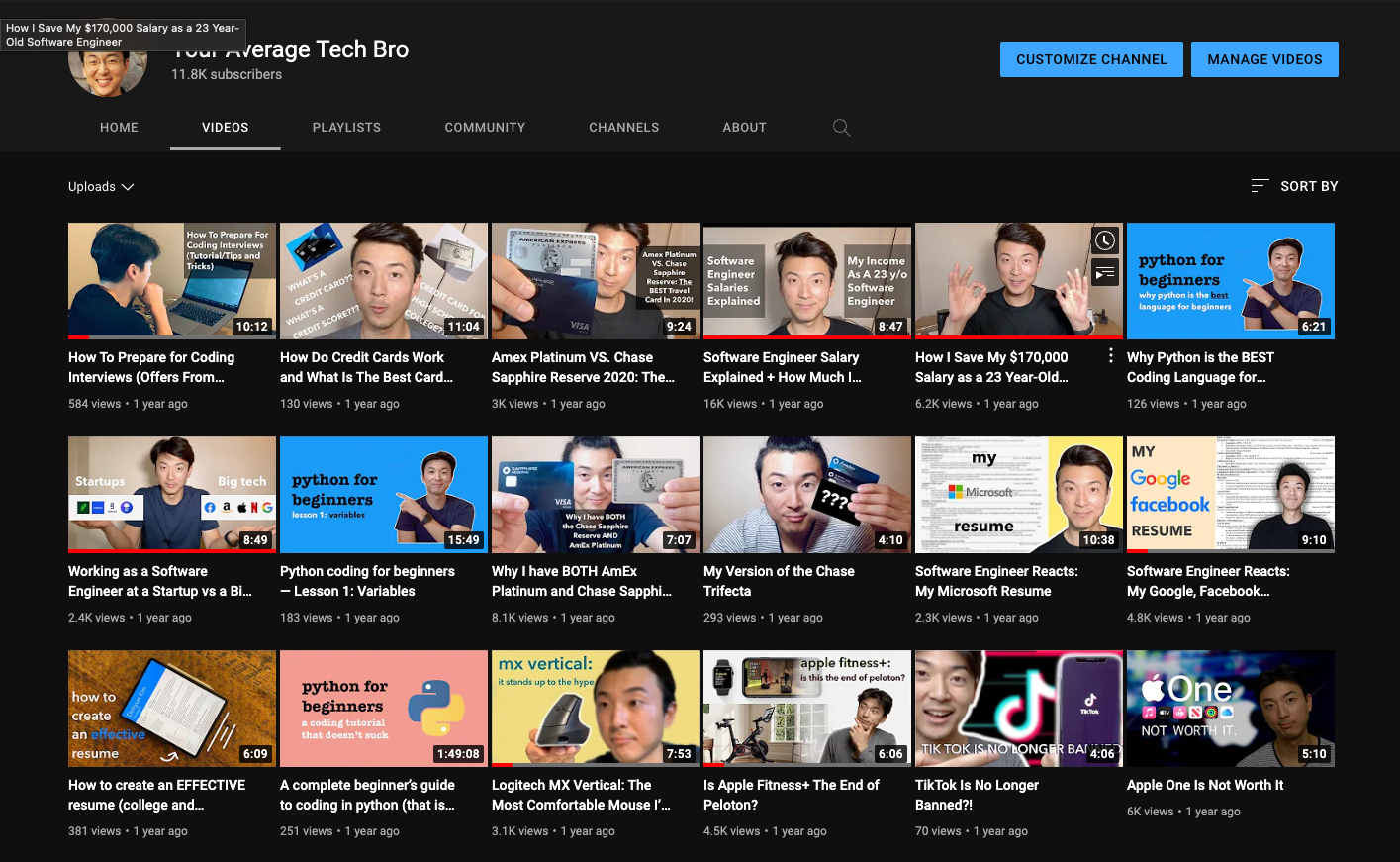Click title Logitech MX Vertical: The Most Comfortable Mouse
The width and height of the screenshot is (1400, 862).
point(581,795)
